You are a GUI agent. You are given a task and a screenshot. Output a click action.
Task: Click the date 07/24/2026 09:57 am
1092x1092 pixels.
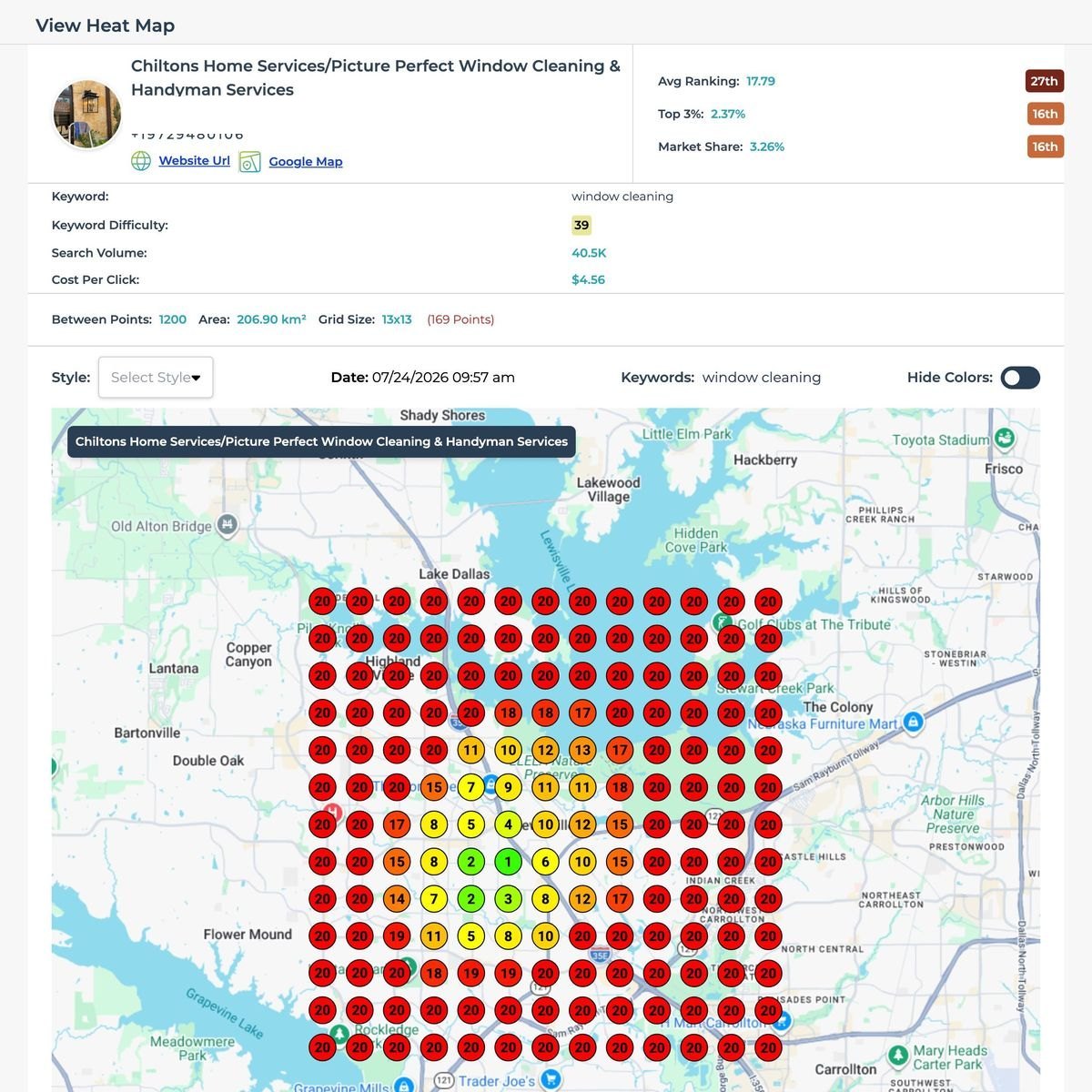(443, 377)
